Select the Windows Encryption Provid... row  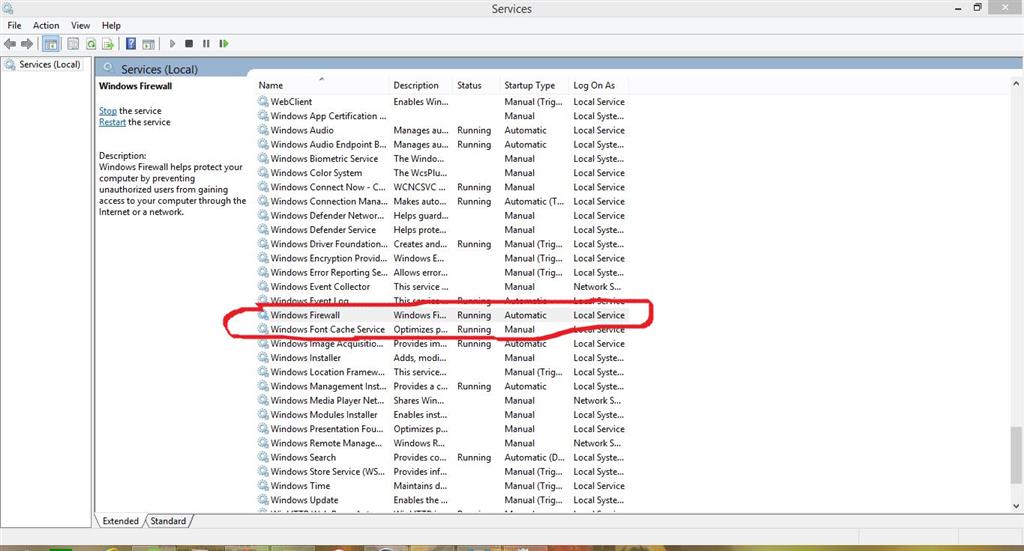pos(441,259)
